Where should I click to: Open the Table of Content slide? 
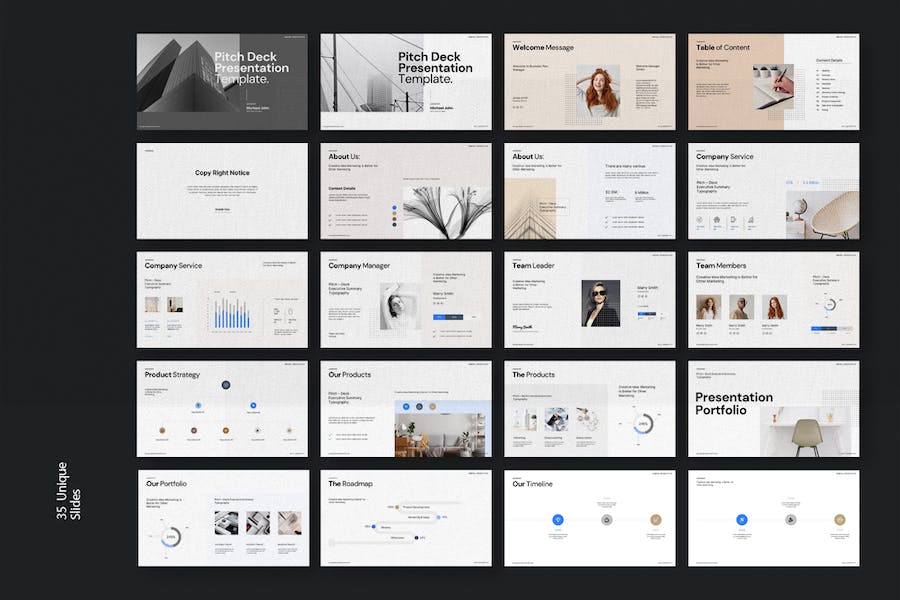773,82
